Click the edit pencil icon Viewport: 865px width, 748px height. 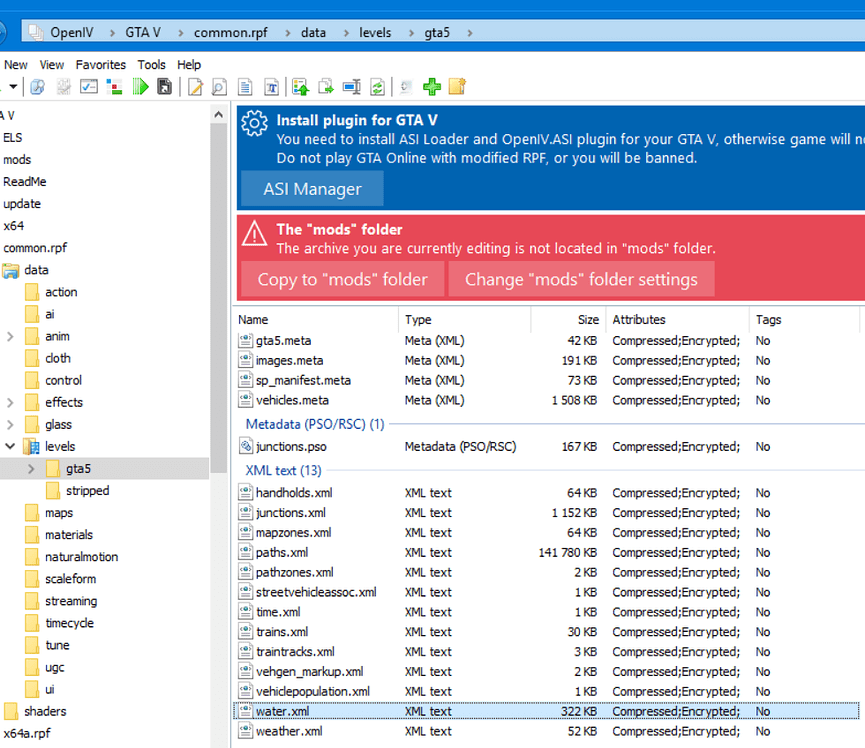196,87
